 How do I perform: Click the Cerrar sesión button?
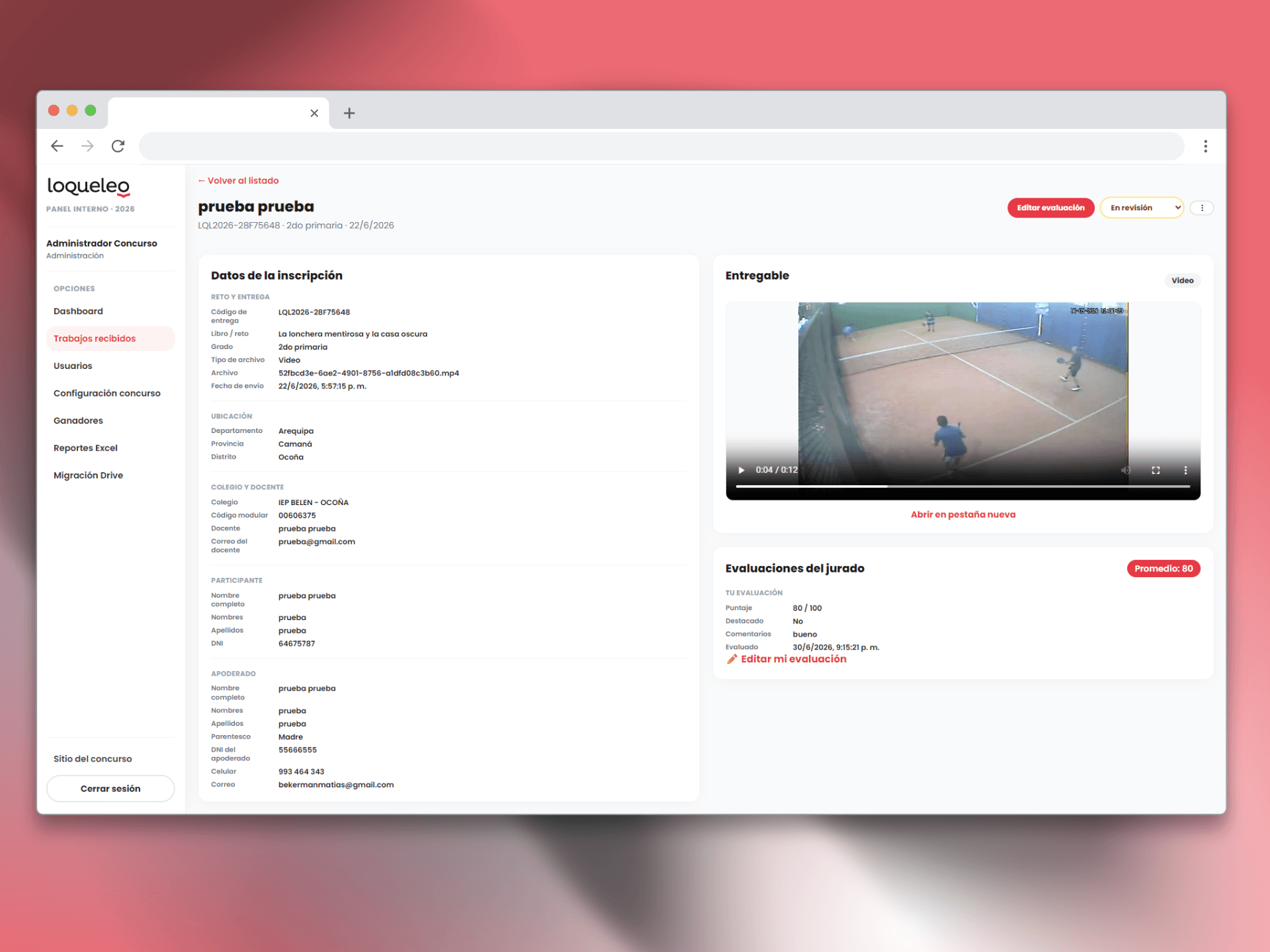[110, 789]
